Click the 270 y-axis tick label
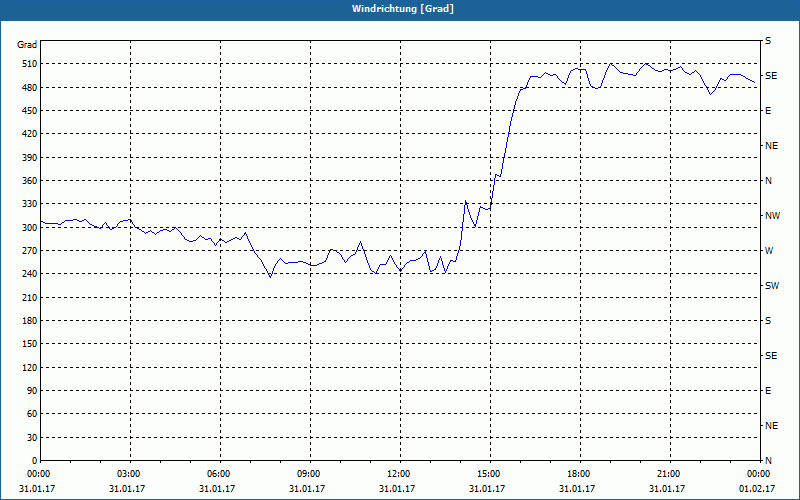 (x=30, y=251)
